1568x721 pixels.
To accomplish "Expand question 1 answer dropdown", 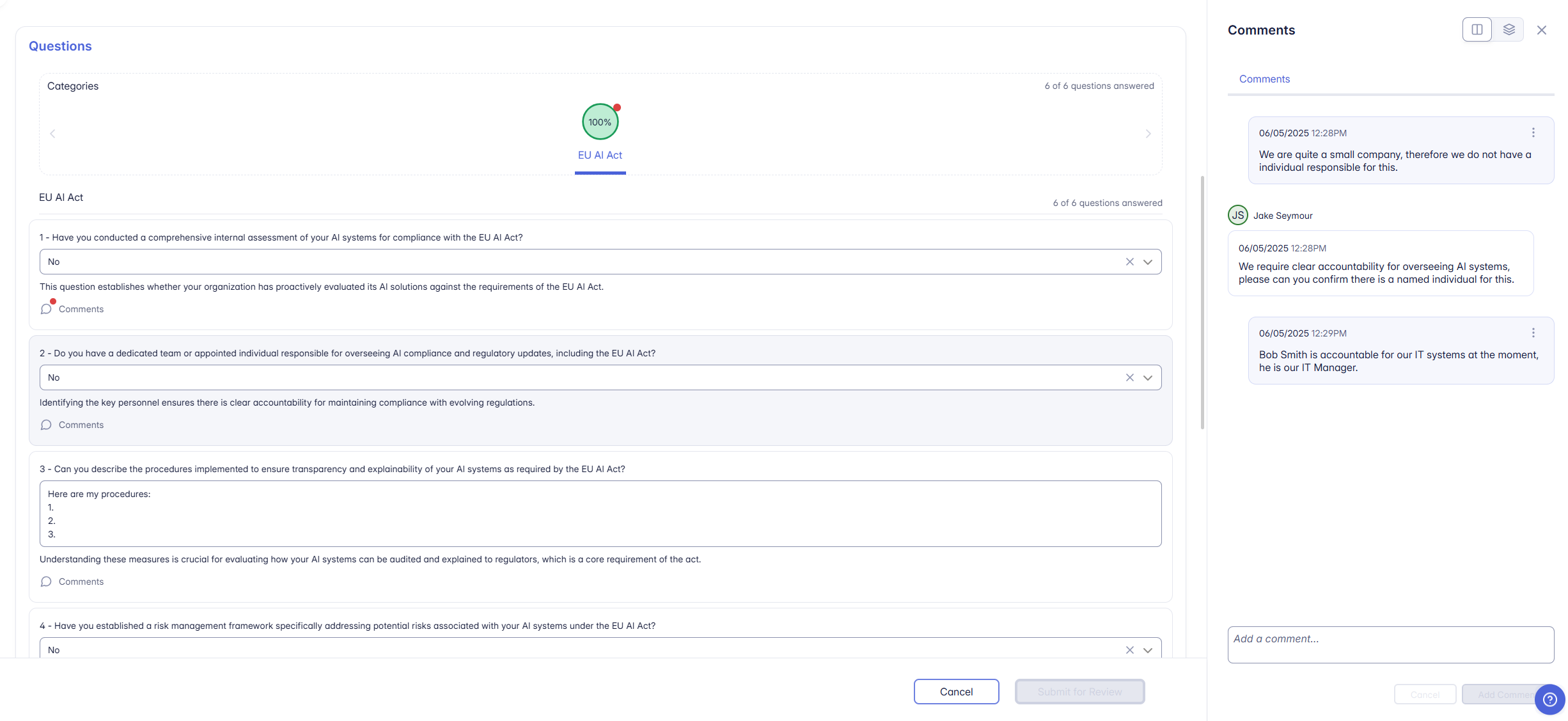I will (1148, 262).
